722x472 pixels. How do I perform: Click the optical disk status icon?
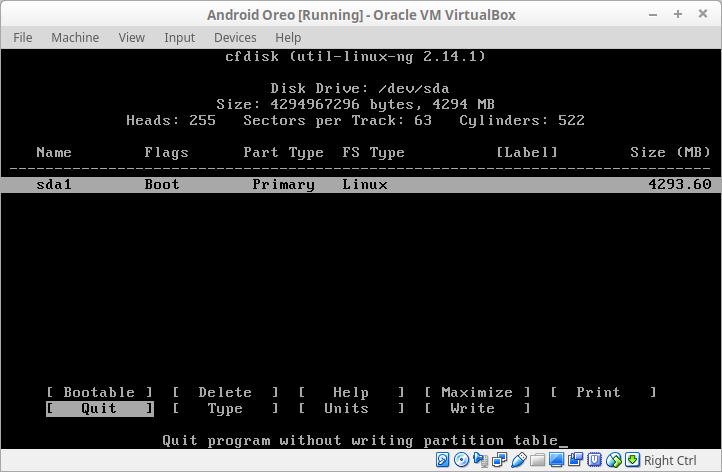(x=461, y=460)
